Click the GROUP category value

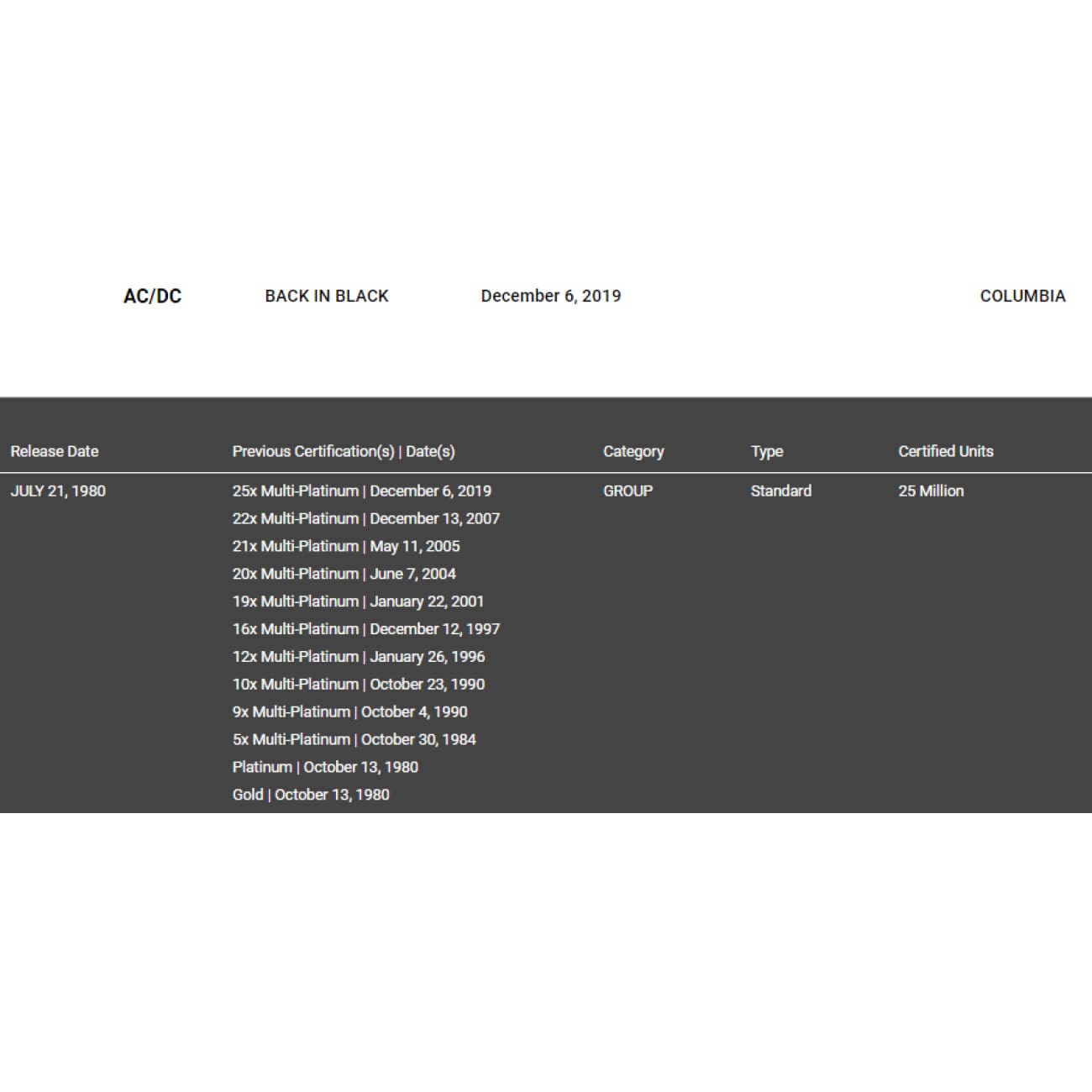627,491
